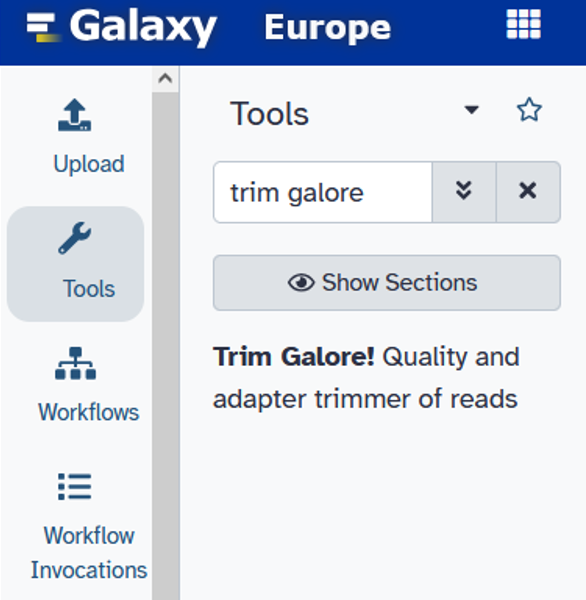The width and height of the screenshot is (586, 600).
Task: Click the Tools panel heading
Action: [269, 114]
